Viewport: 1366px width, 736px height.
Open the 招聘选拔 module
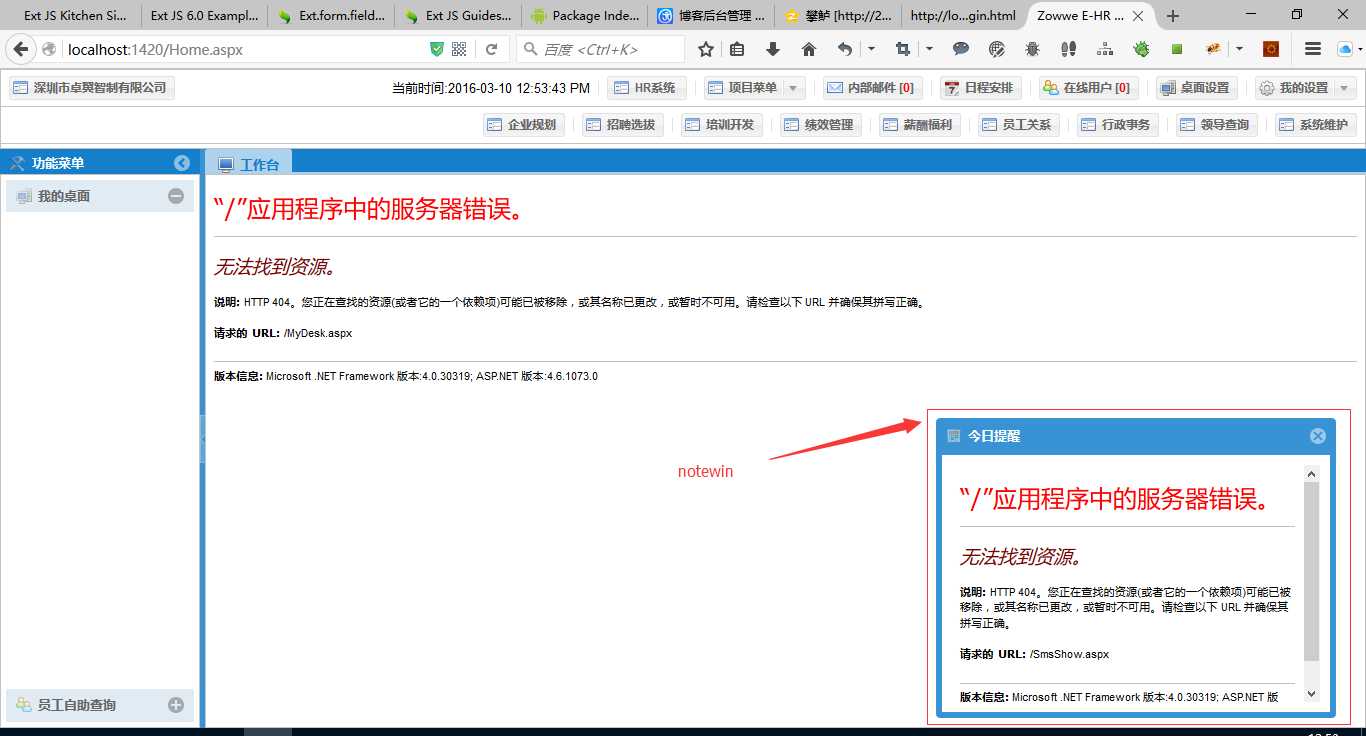pyautogui.click(x=621, y=125)
